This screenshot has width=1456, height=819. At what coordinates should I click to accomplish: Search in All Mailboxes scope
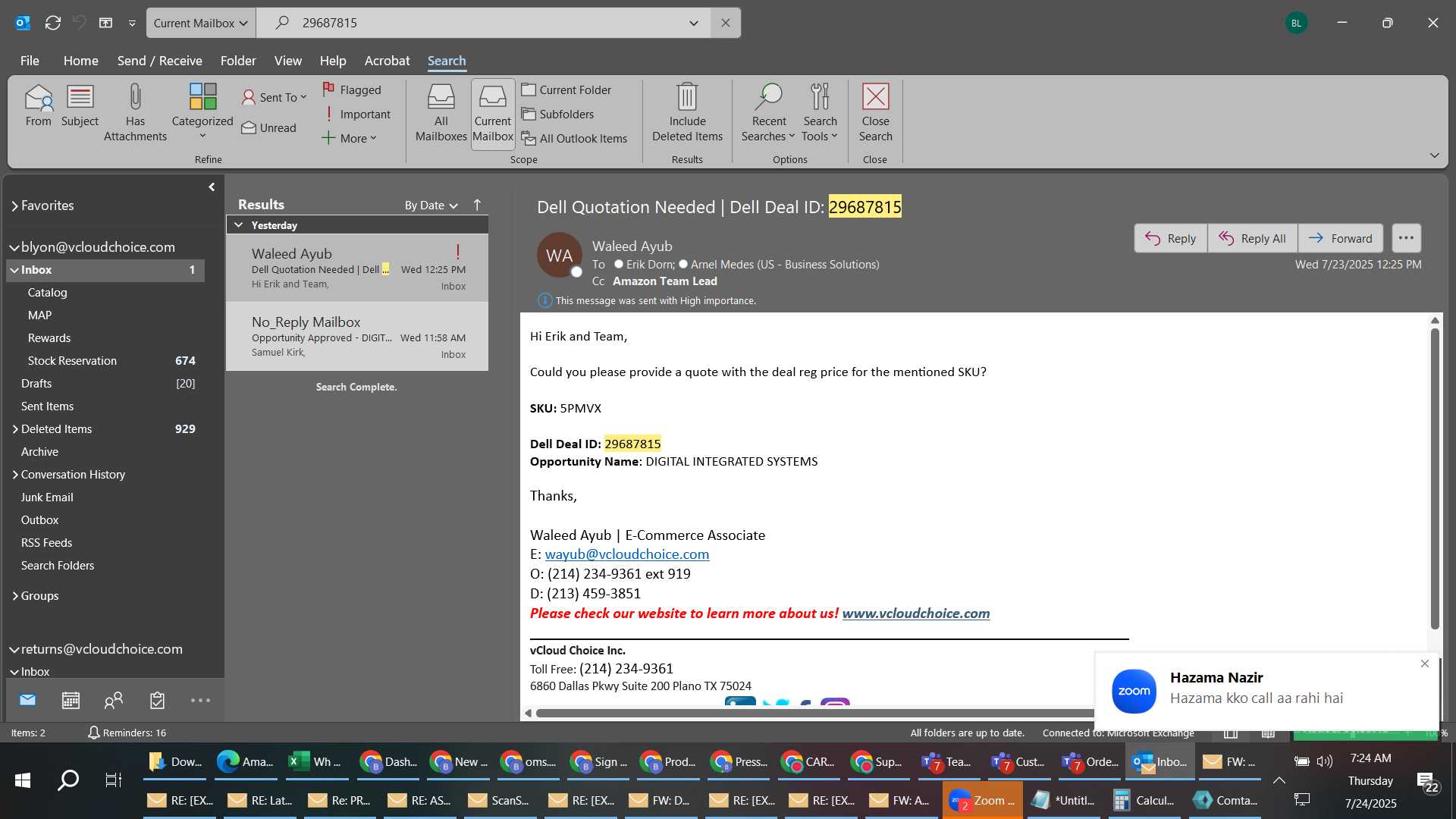[441, 113]
